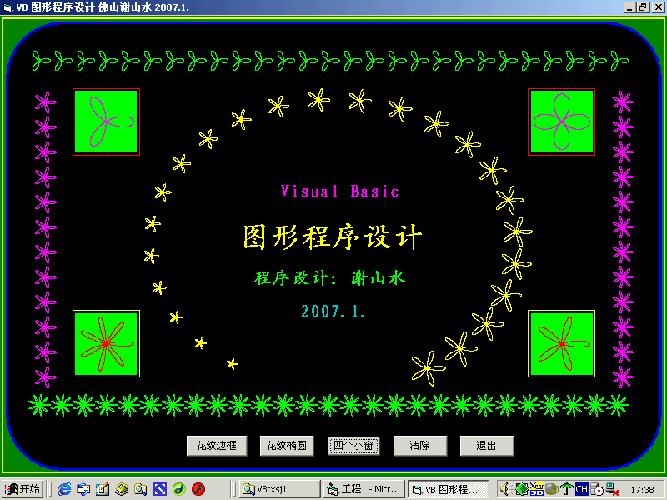This screenshot has height=500, width=667.
Task: Select the eight-petal red flower picture box
Action: click(106, 343)
